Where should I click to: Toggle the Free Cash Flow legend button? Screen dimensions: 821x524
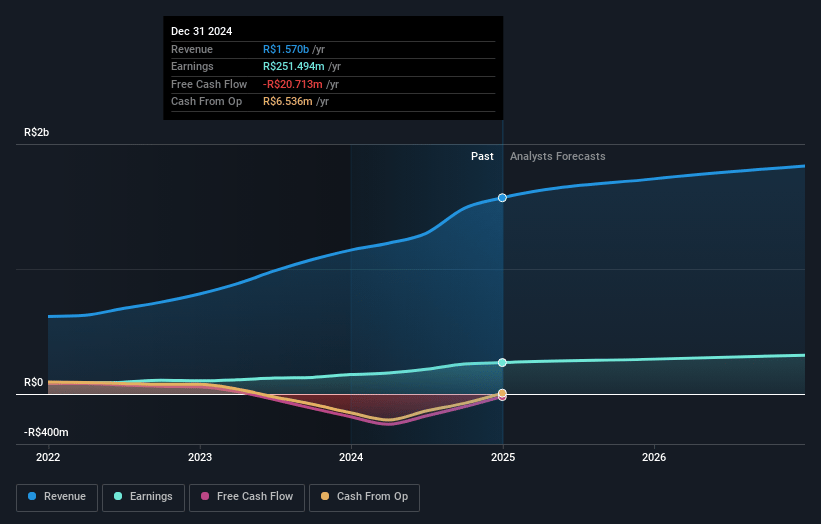(247, 497)
